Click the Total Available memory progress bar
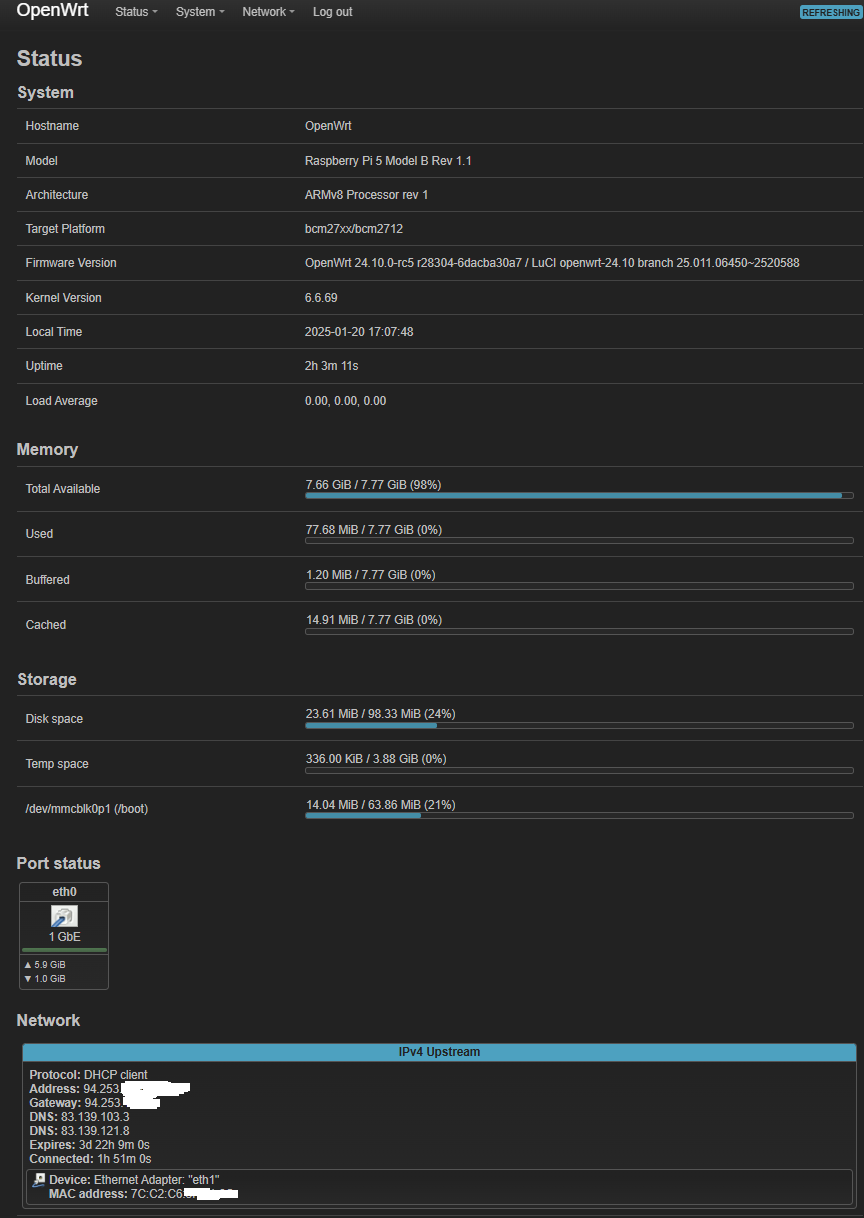The width and height of the screenshot is (864, 1218). 579,495
